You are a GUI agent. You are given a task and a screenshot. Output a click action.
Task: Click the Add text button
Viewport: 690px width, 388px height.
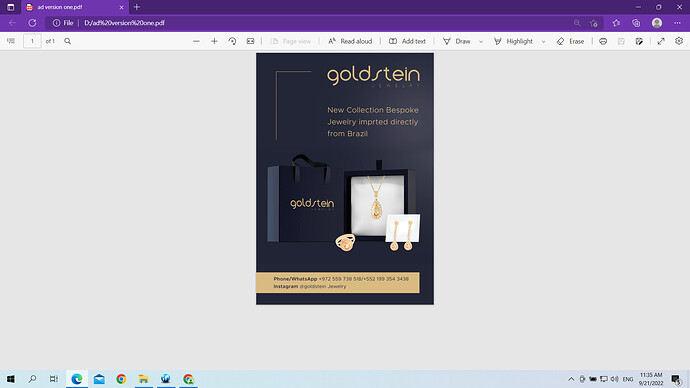click(407, 41)
